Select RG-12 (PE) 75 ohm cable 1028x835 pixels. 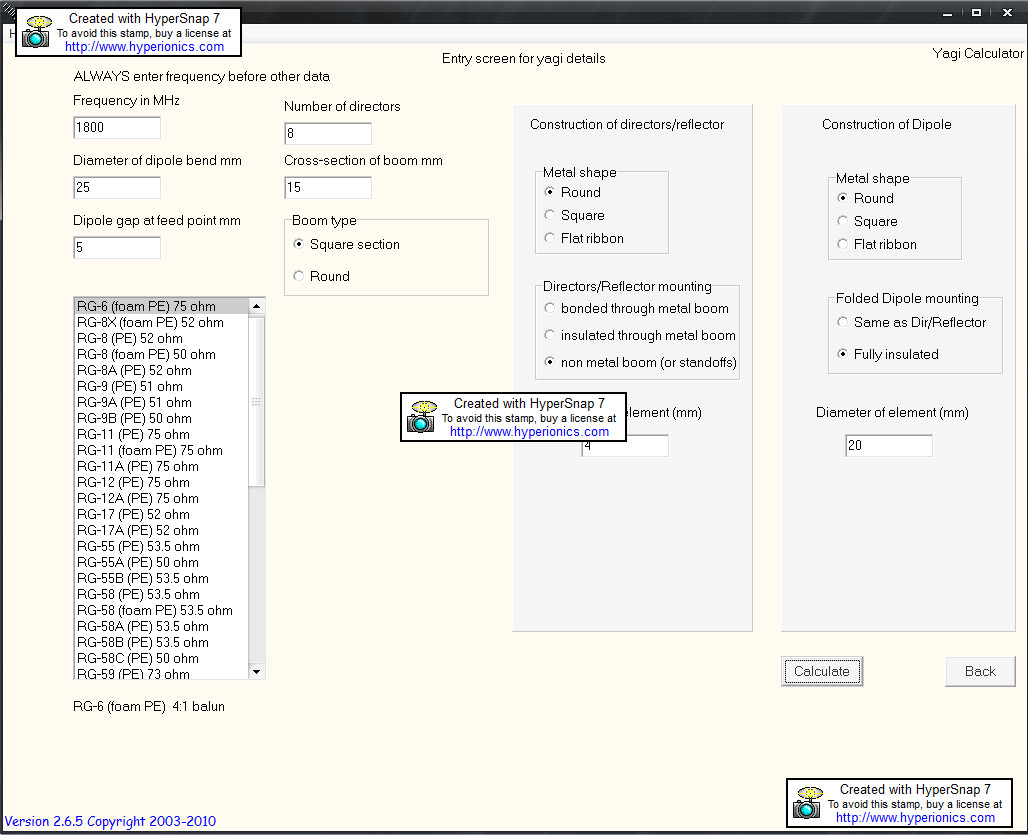click(x=161, y=482)
